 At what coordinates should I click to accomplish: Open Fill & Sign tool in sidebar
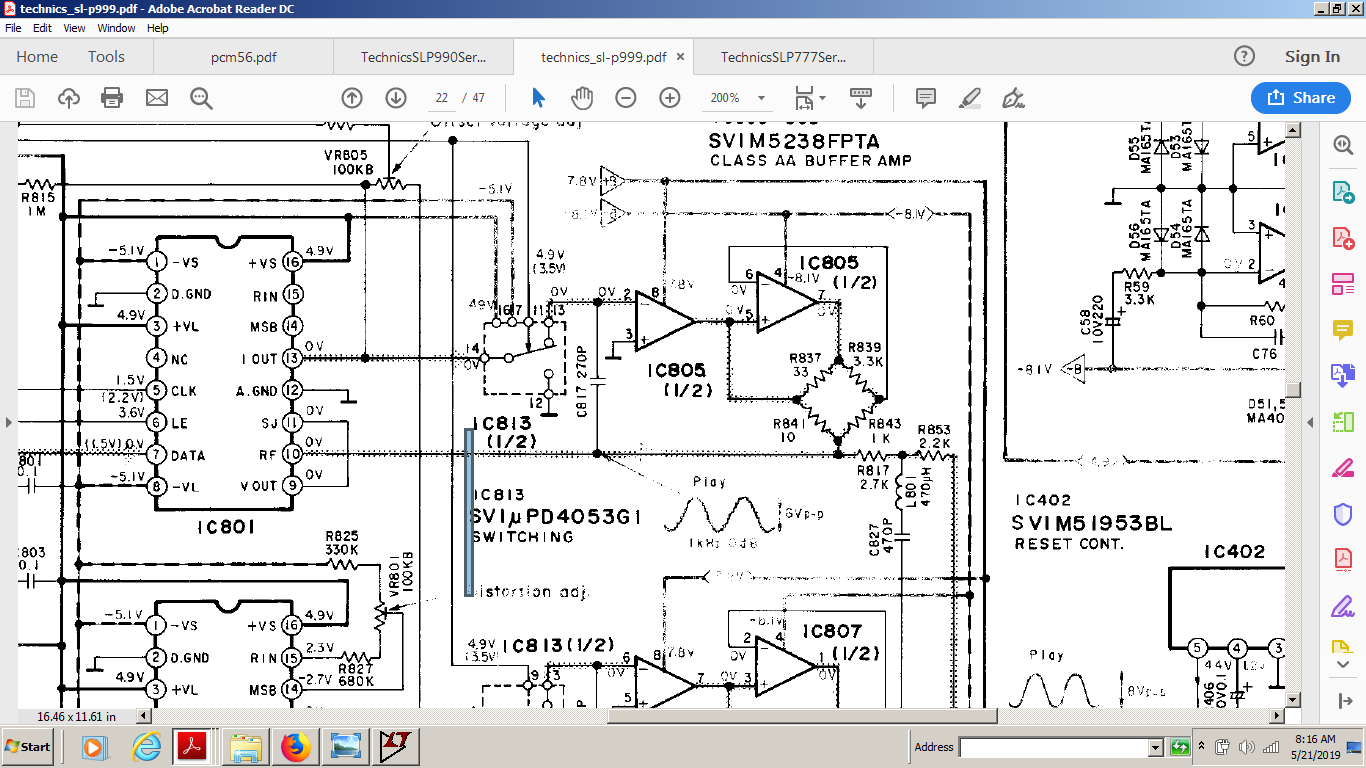(1342, 606)
